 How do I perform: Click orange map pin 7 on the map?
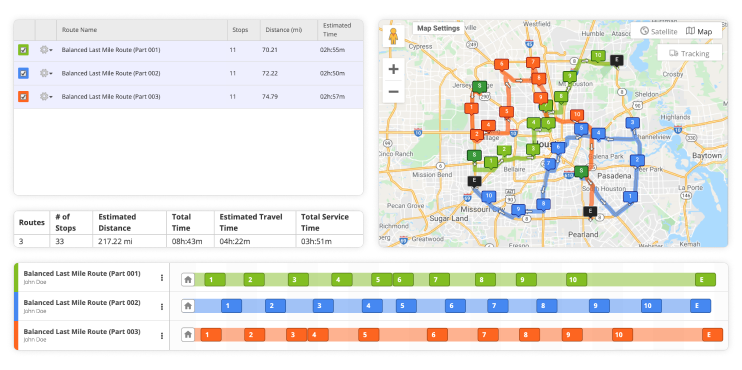(533, 63)
